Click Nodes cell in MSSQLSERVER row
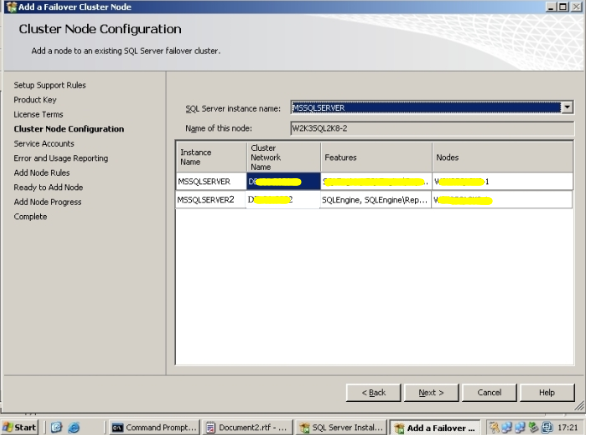Screen dimensions: 591x435 click(503, 181)
